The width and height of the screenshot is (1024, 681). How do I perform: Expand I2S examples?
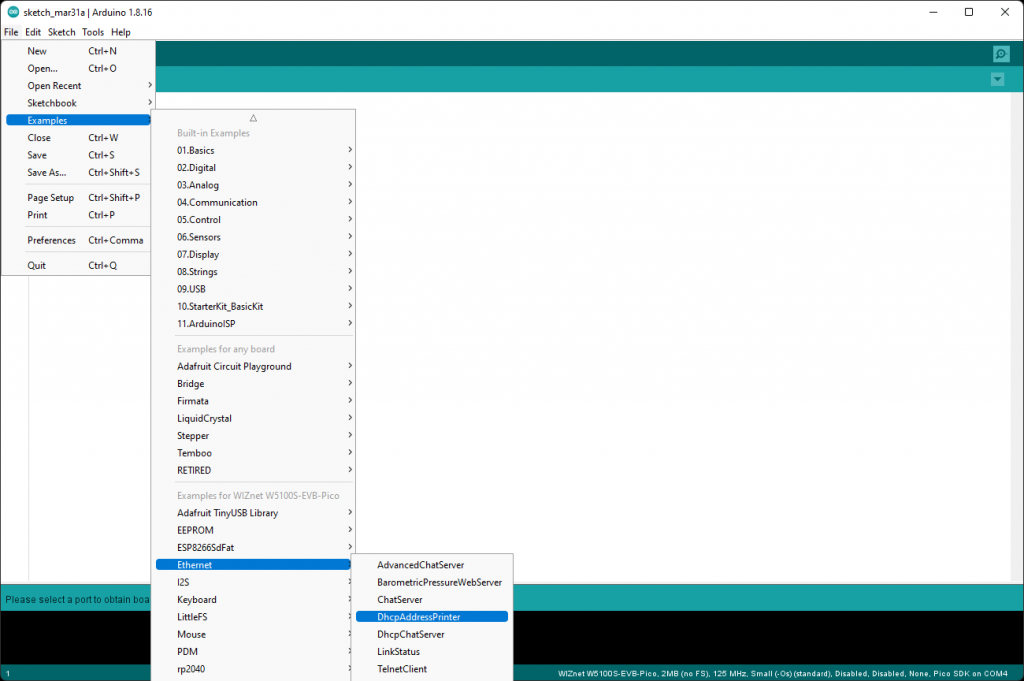coord(255,582)
